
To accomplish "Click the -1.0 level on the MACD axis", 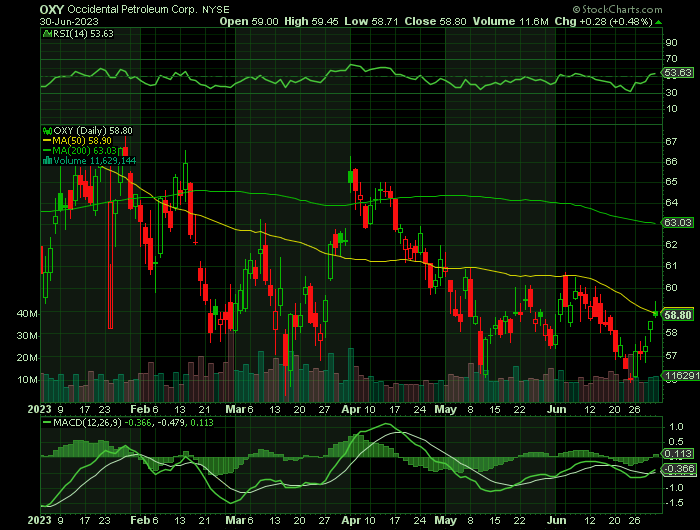I will coord(674,488).
